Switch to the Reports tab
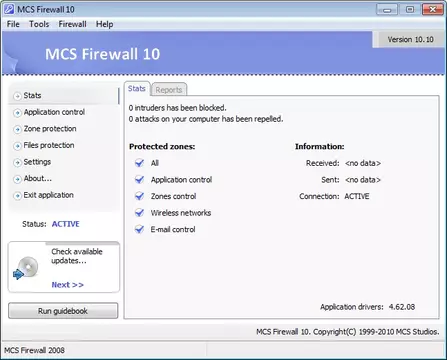 click(169, 90)
